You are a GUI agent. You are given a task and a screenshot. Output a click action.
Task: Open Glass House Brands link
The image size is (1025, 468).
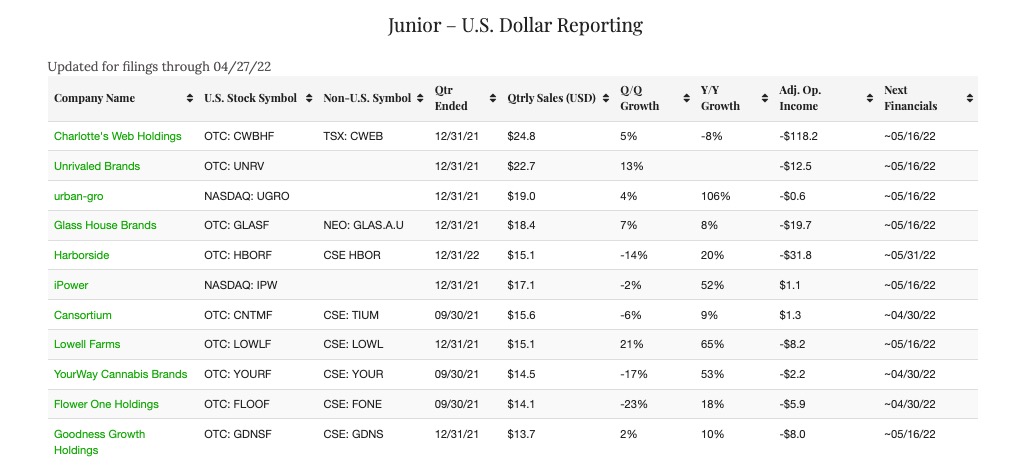105,225
